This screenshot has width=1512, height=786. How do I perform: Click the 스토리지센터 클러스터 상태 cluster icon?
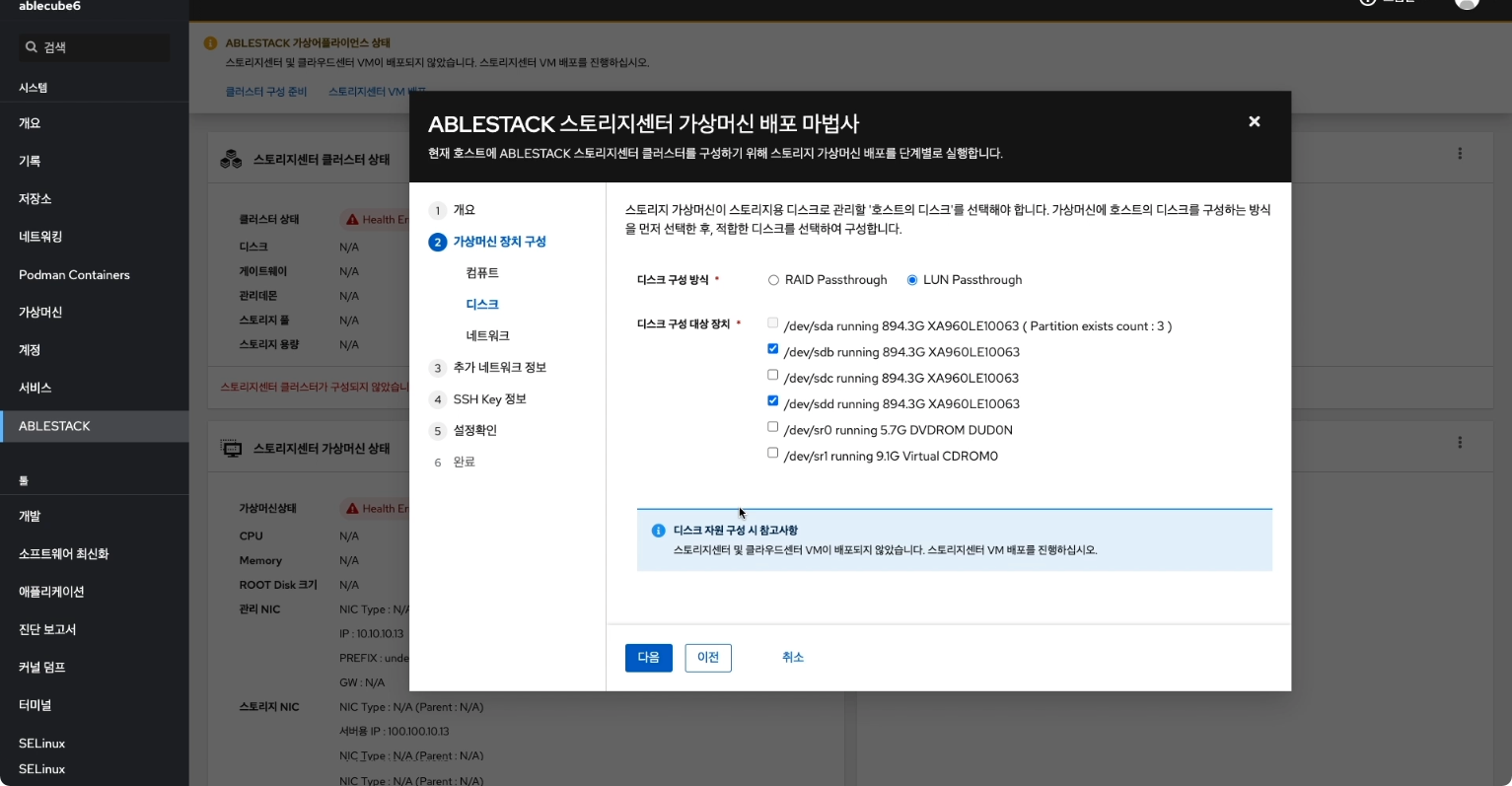tap(232, 159)
